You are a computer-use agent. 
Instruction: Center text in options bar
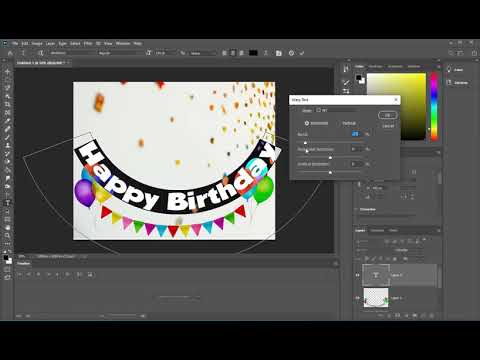pyautogui.click(x=233, y=53)
